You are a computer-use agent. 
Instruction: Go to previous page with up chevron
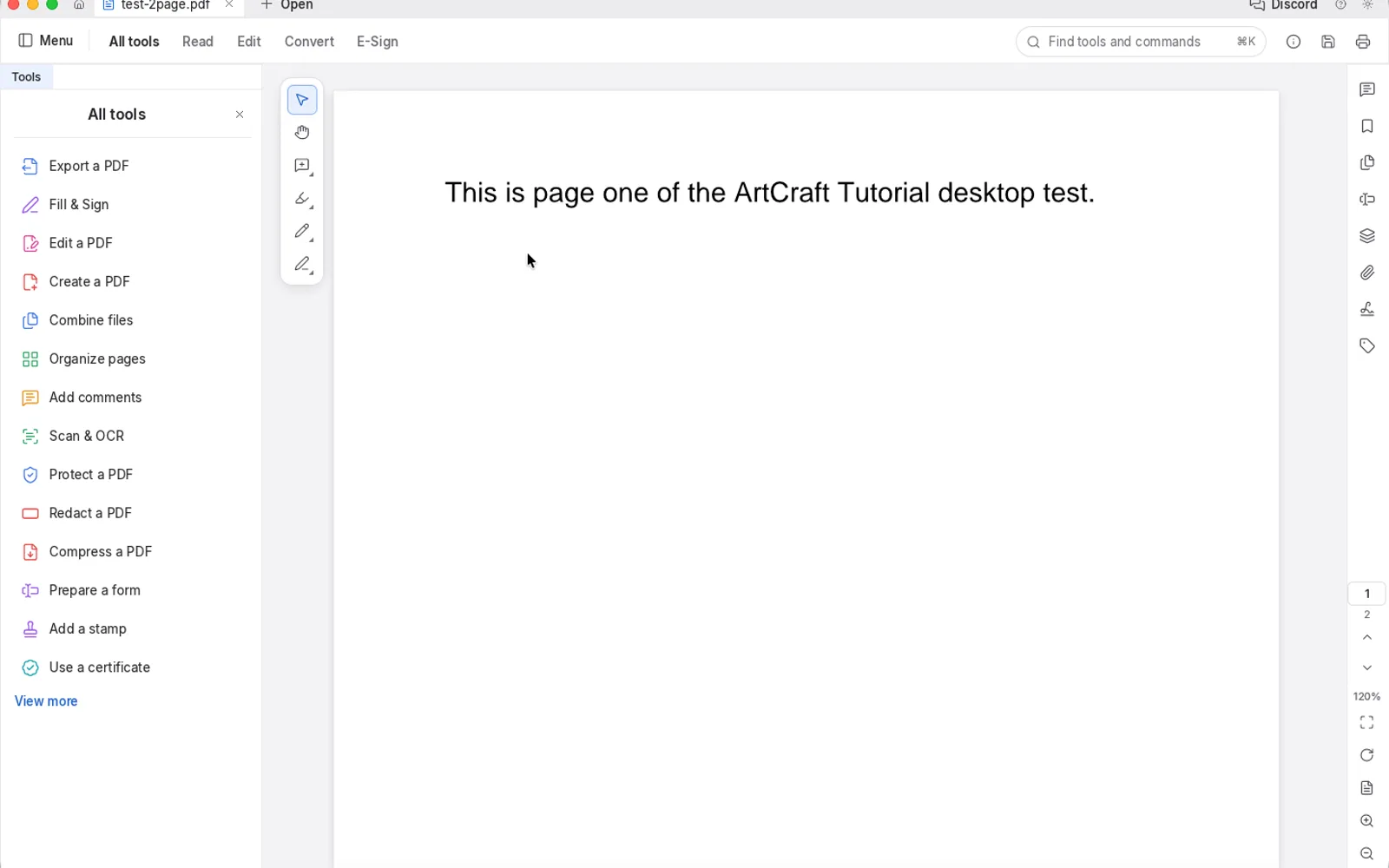click(1366, 638)
